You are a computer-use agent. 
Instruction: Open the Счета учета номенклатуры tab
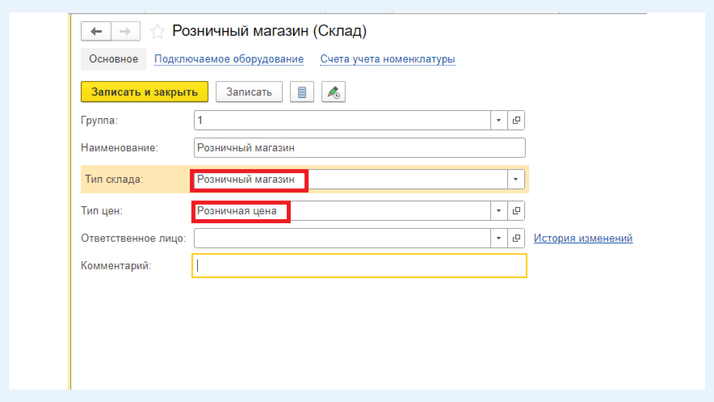pyautogui.click(x=388, y=59)
